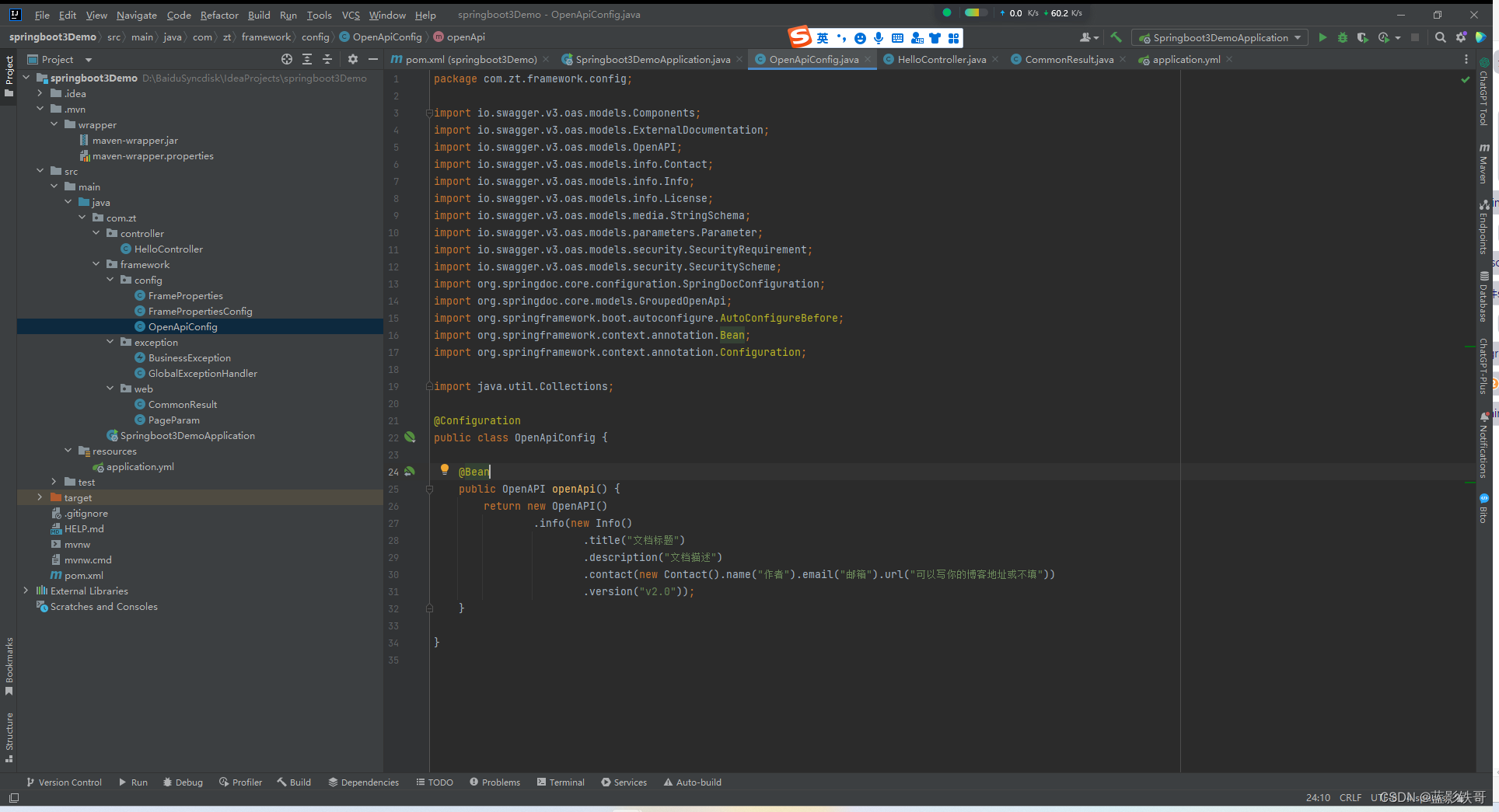Open the Problems tool window
The width and height of the screenshot is (1499, 812).
[x=494, y=782]
